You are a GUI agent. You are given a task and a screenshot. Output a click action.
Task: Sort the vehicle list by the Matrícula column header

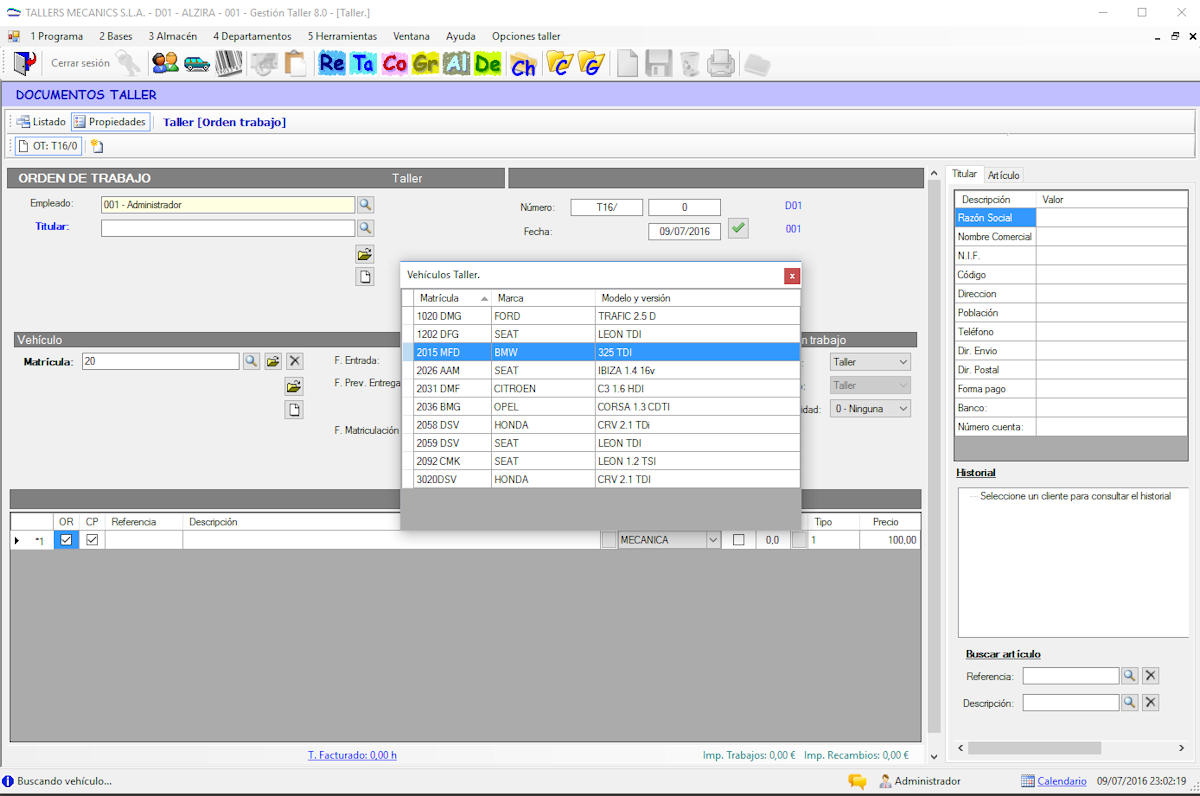pos(453,298)
